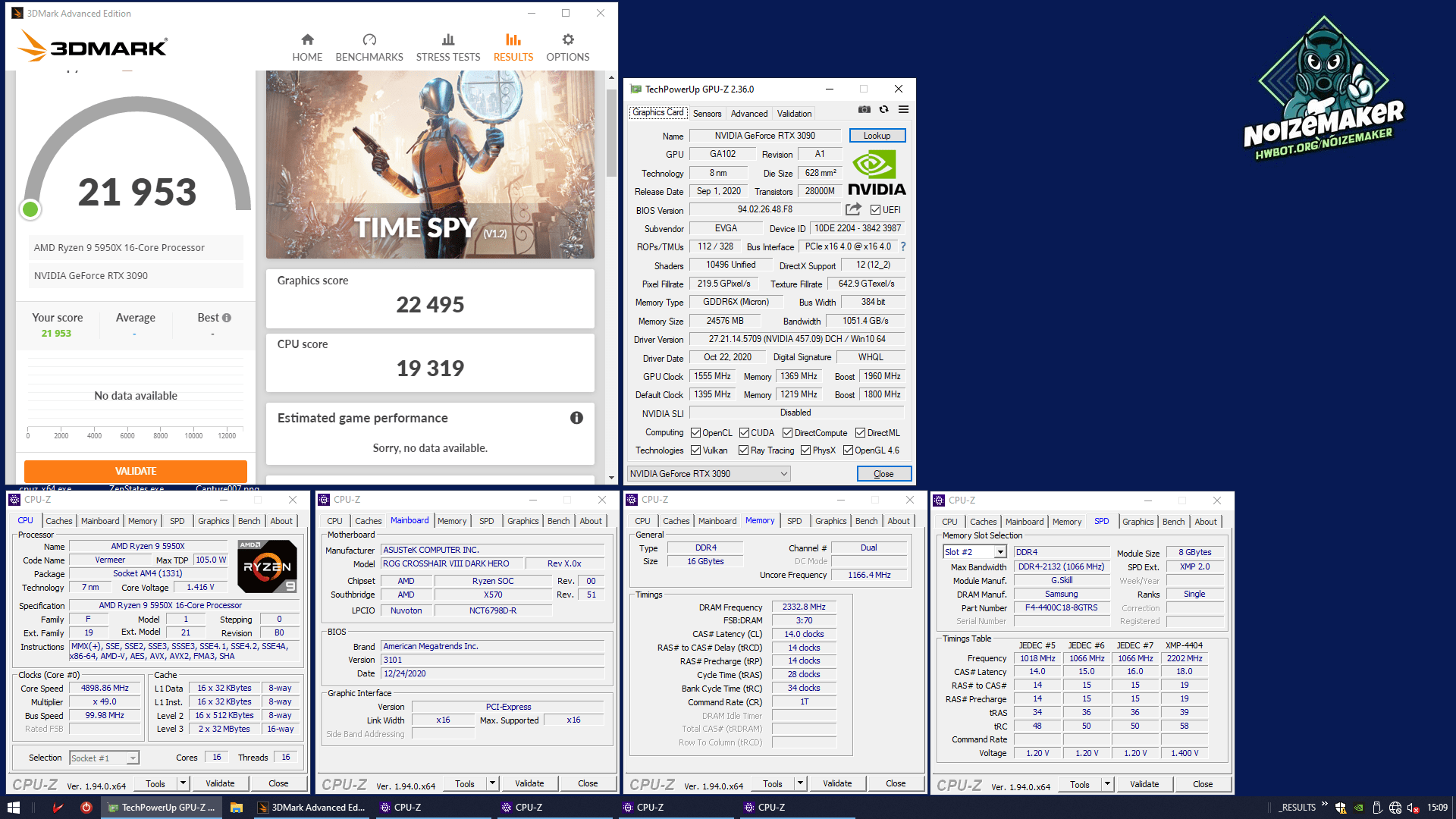
Task: Open GPU-Z hamburger menu
Action: (x=903, y=109)
